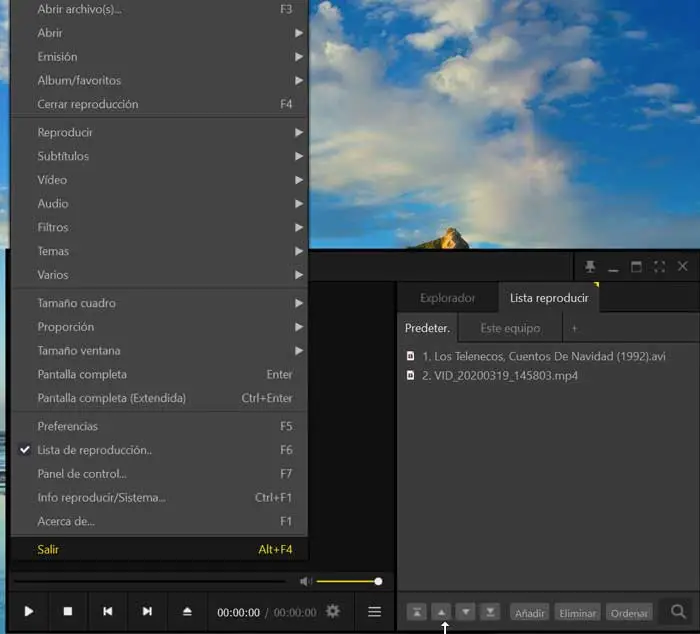Start playback with the play button
700x634 pixels.
click(29, 611)
